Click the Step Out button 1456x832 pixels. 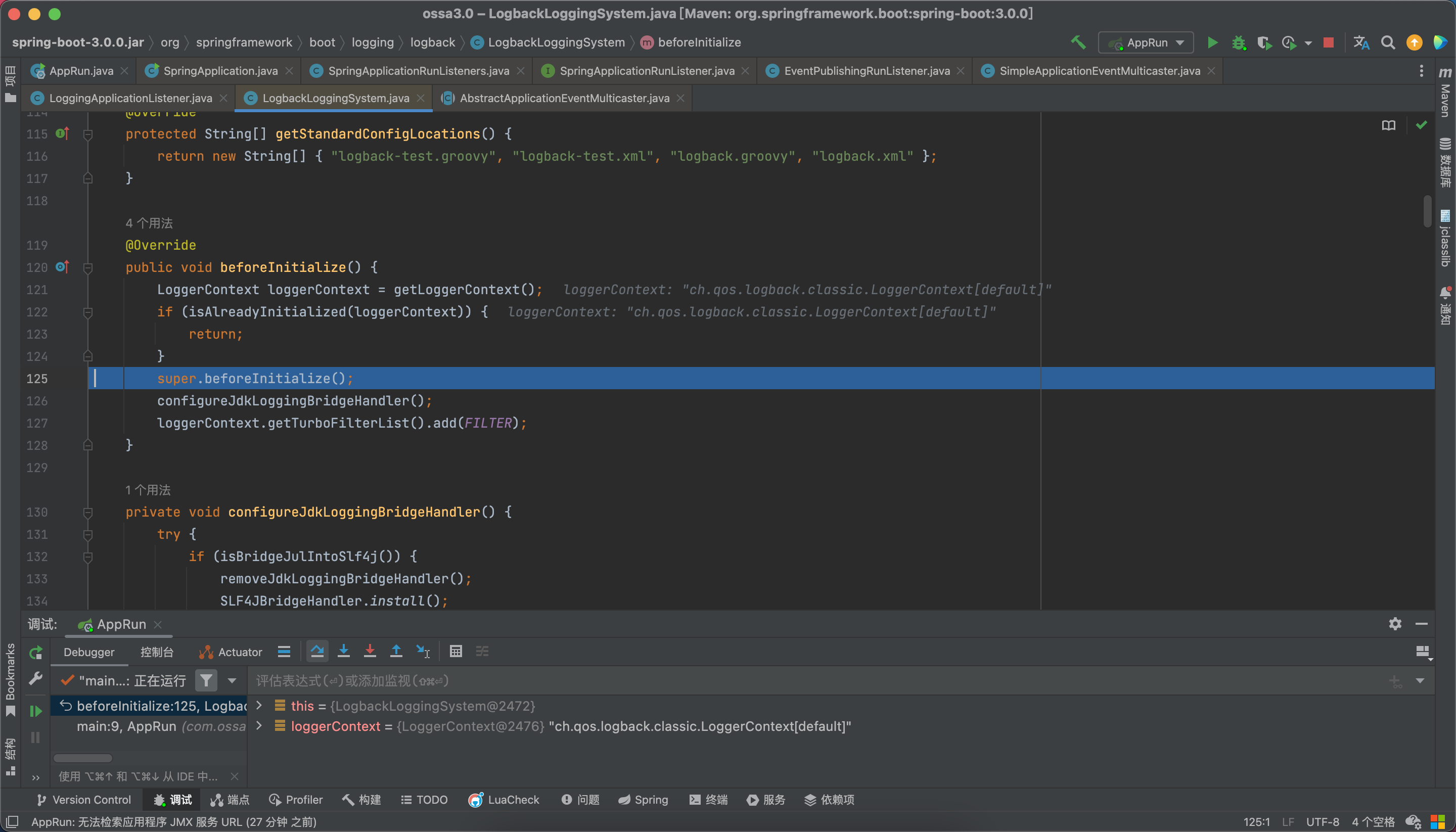396,652
